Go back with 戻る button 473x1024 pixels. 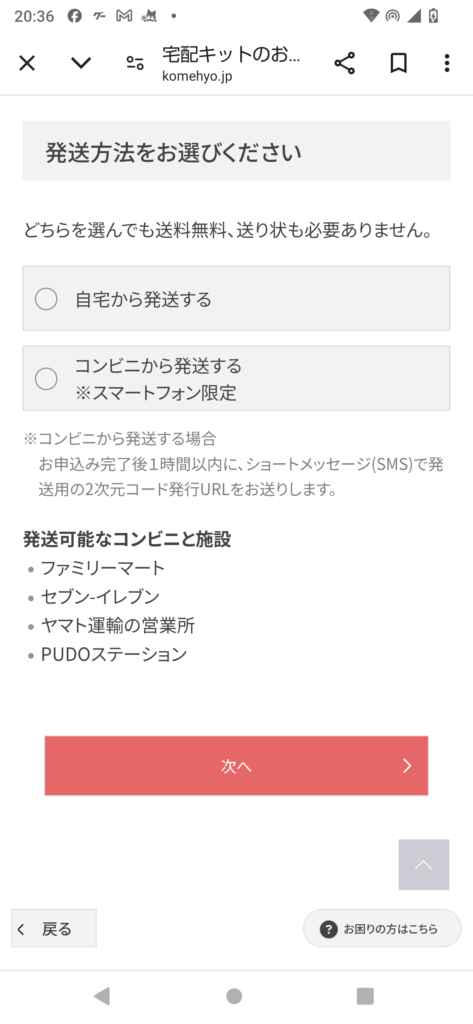[54, 928]
